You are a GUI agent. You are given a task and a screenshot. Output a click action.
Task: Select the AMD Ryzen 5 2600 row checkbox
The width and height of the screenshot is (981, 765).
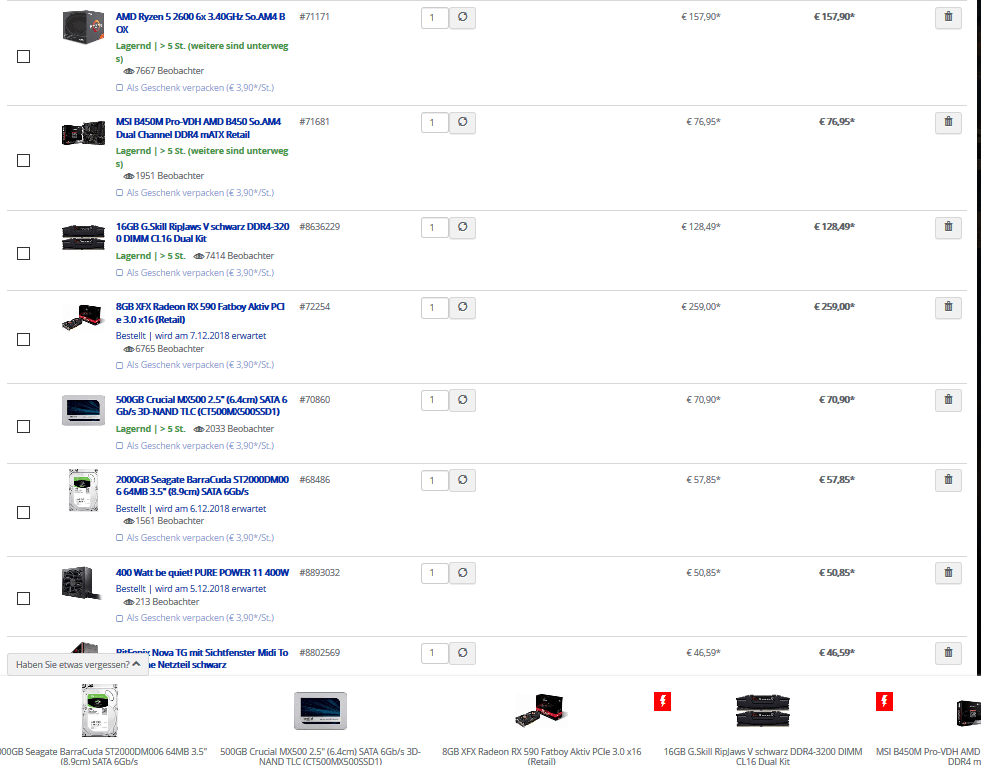coord(23,56)
